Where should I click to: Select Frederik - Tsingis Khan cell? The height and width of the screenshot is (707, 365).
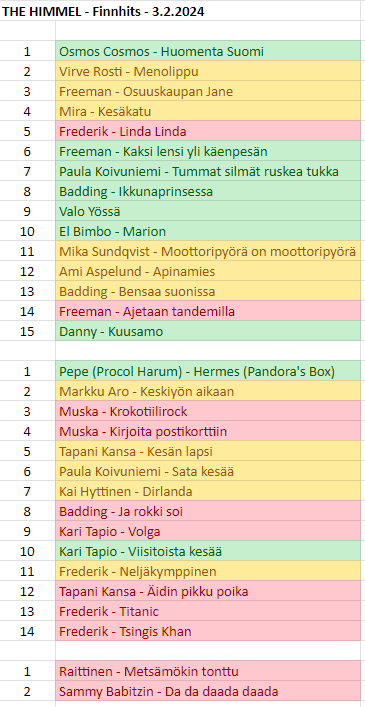tap(208, 631)
